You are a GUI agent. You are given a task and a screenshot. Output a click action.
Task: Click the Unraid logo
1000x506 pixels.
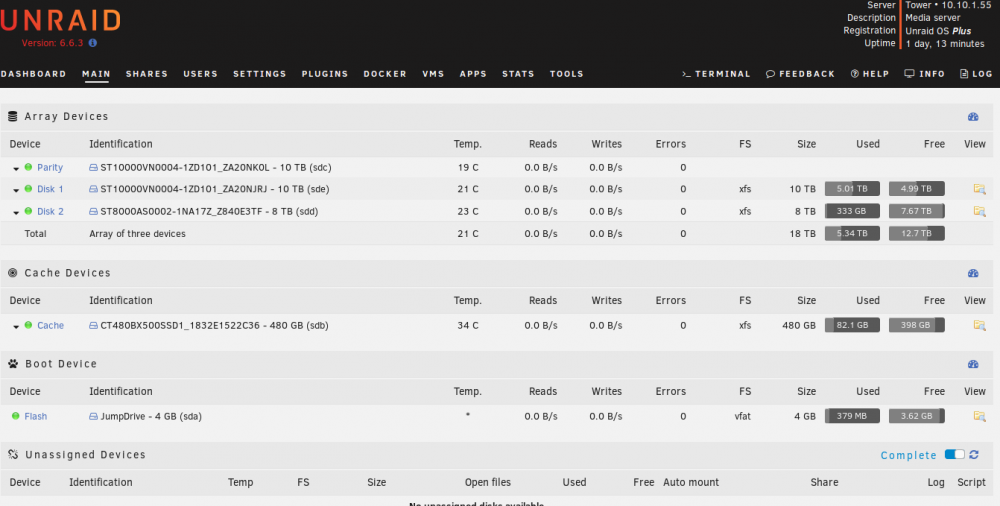coord(61,20)
